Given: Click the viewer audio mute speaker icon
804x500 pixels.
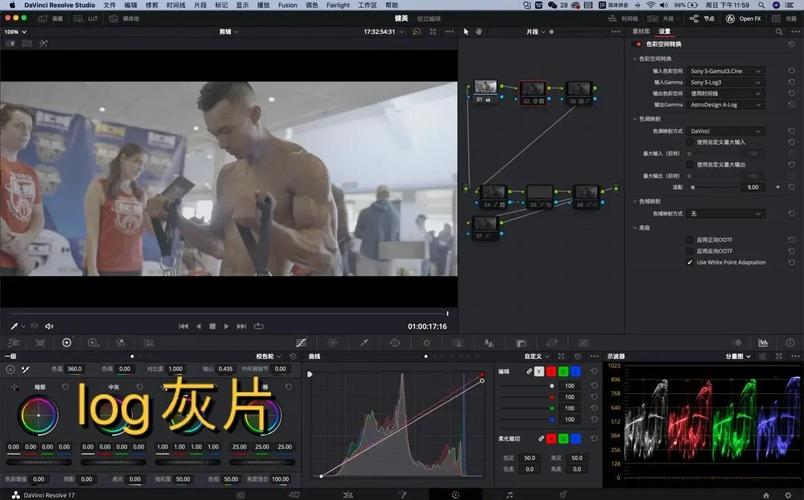Looking at the screenshot, I should [x=49, y=326].
